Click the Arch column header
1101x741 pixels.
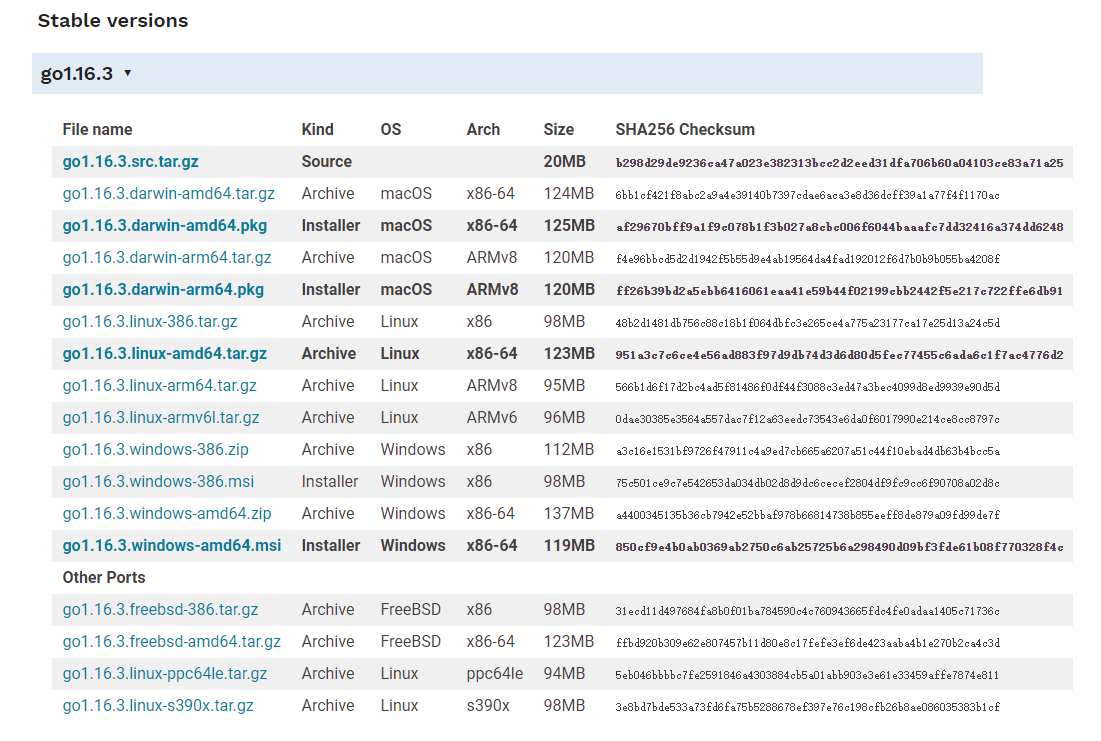[483, 129]
